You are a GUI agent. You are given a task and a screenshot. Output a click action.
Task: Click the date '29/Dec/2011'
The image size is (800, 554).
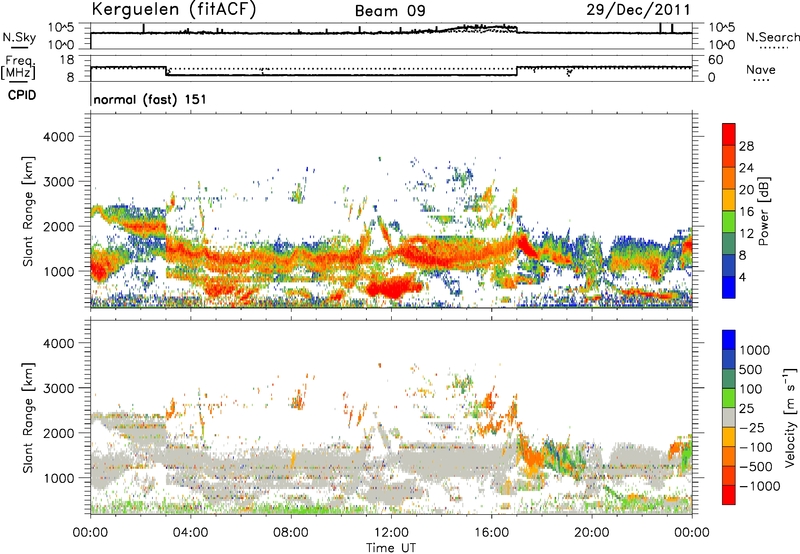638,9
